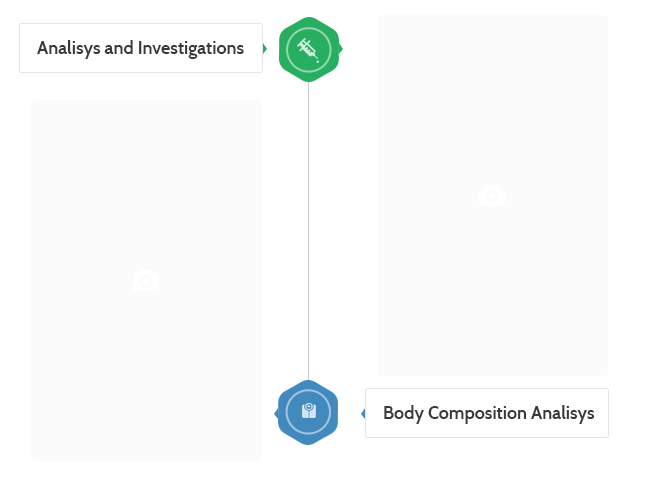Open the Body Composition Analisys label box
Viewport: 660px width, 480px height.
[487, 413]
